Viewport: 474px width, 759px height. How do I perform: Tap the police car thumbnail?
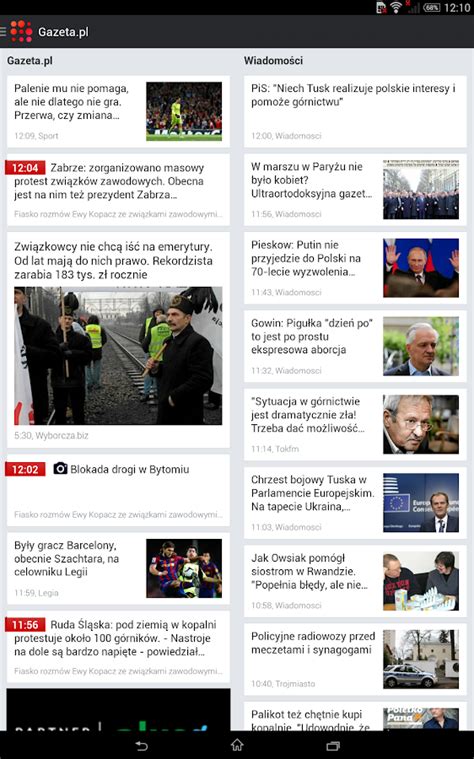coord(421,659)
